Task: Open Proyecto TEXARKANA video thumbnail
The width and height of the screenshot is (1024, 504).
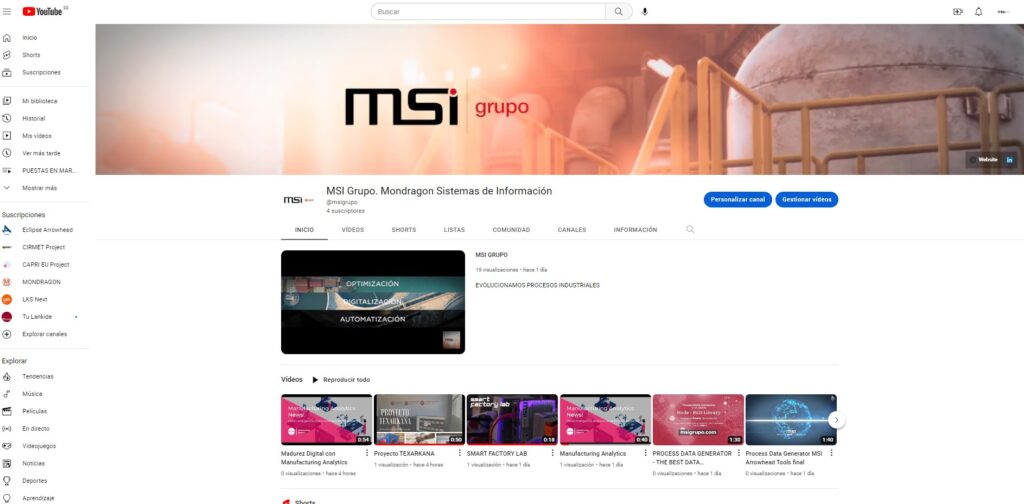Action: pos(419,420)
